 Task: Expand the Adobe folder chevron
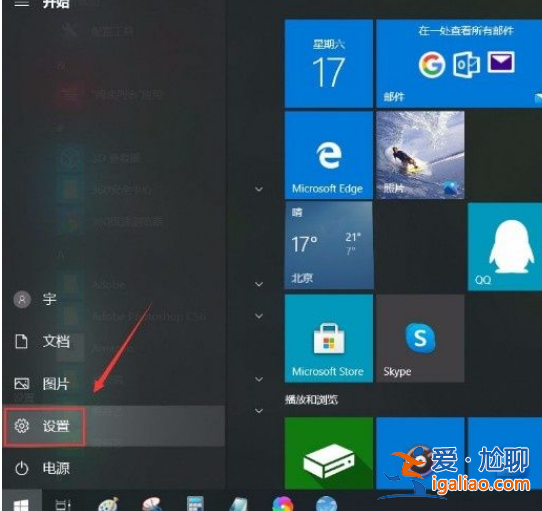pos(259,284)
